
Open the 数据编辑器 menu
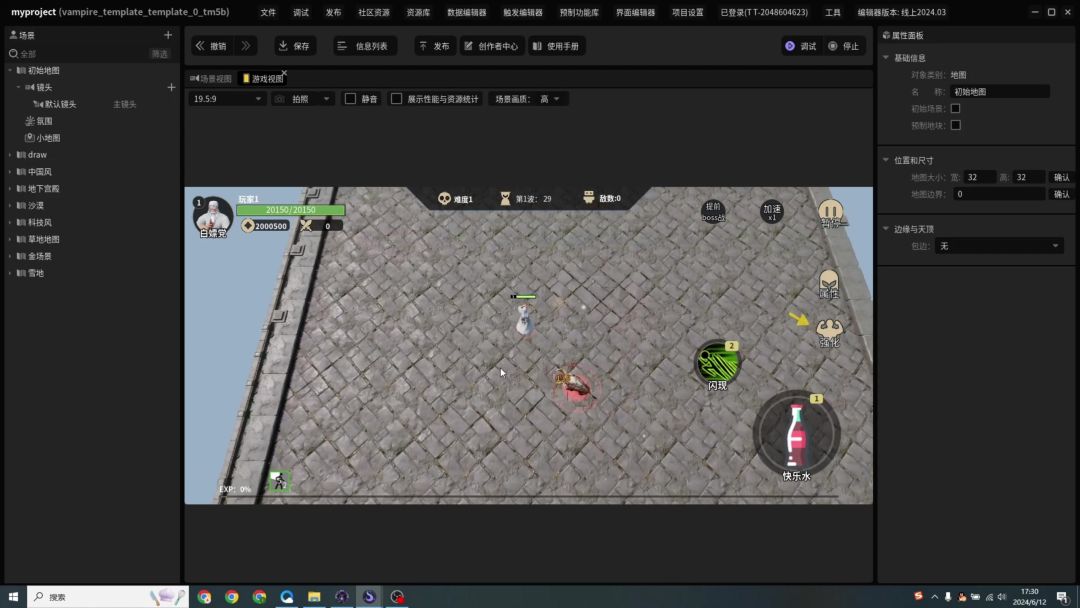(466, 13)
